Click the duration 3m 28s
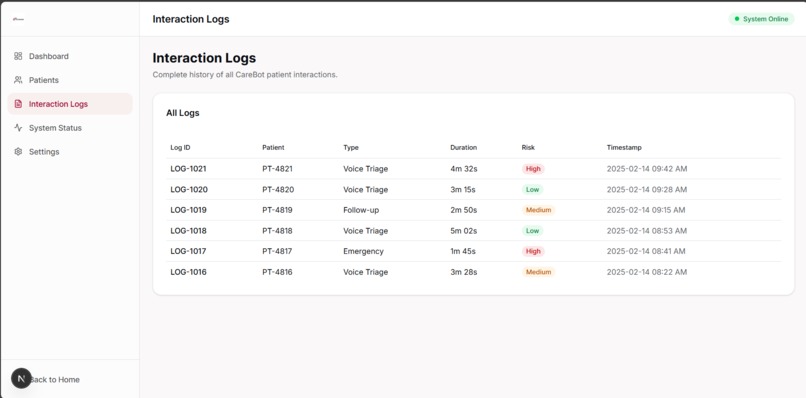The height and width of the screenshot is (398, 806). point(464,272)
